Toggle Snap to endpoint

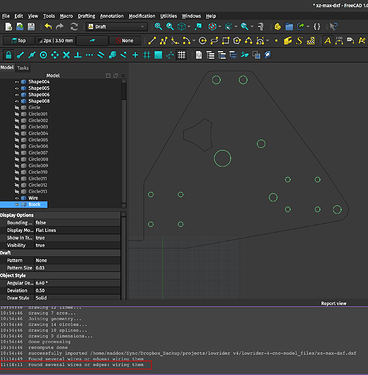[20, 55]
